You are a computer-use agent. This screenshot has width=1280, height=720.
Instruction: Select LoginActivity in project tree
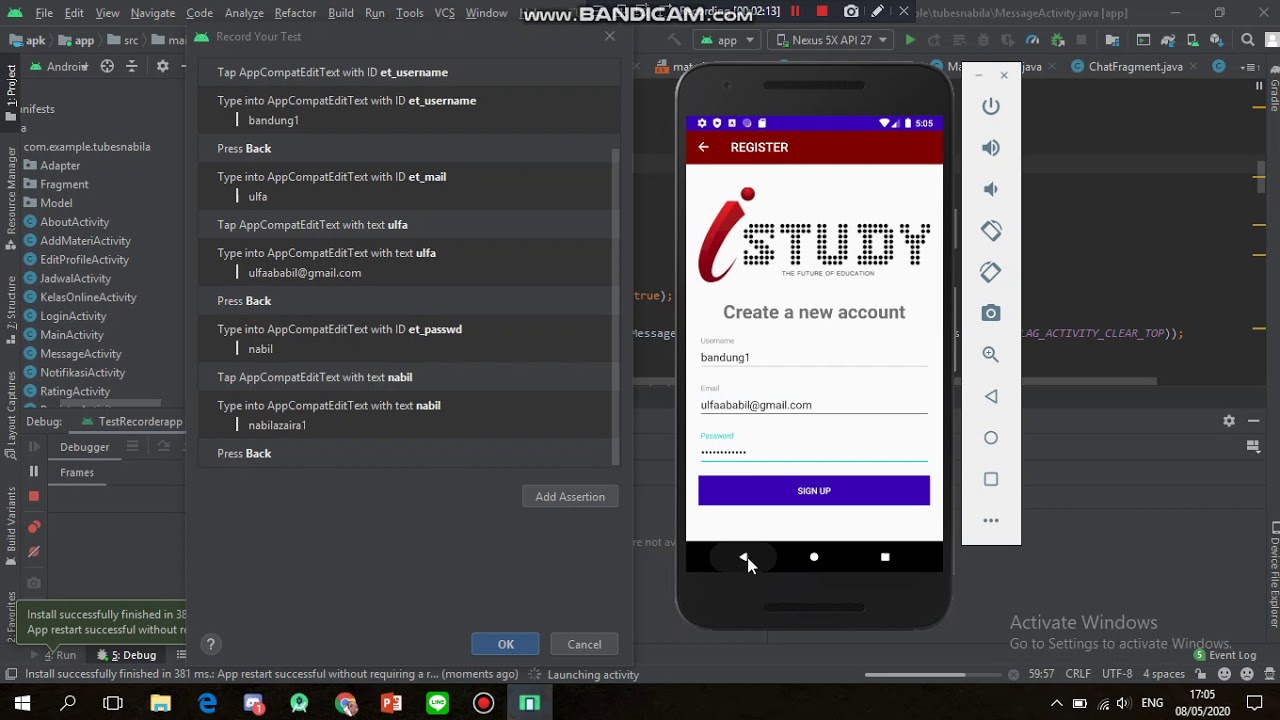(73, 316)
